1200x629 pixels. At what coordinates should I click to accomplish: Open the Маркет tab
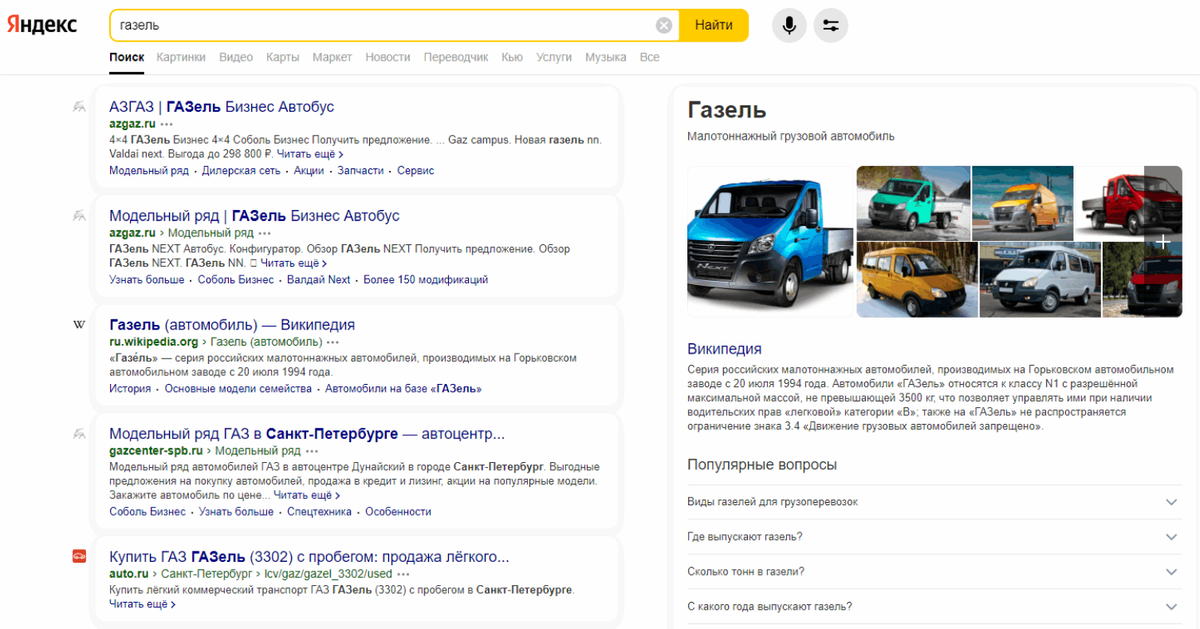(x=332, y=57)
